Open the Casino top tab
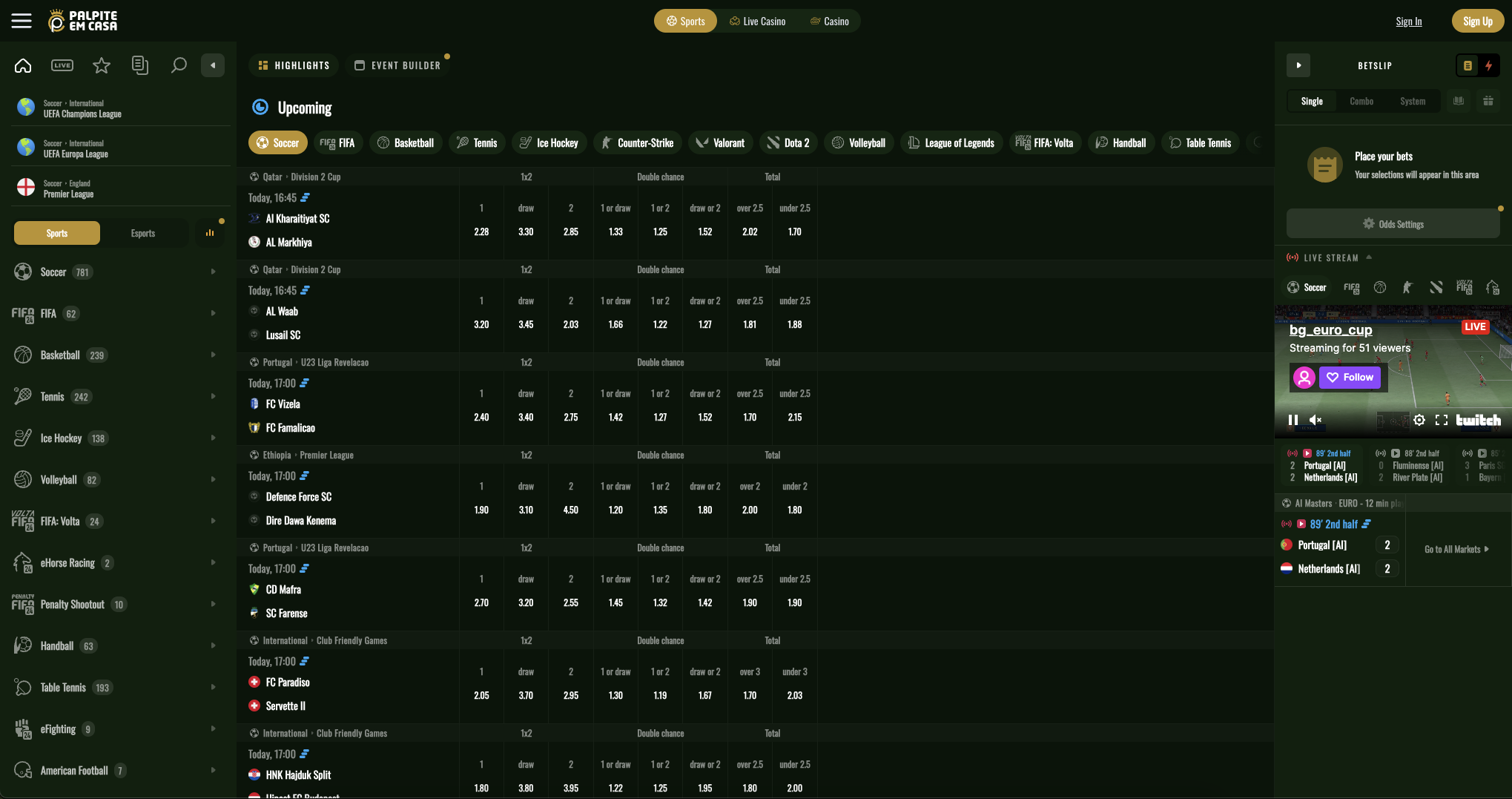This screenshot has height=799, width=1512. click(x=830, y=21)
